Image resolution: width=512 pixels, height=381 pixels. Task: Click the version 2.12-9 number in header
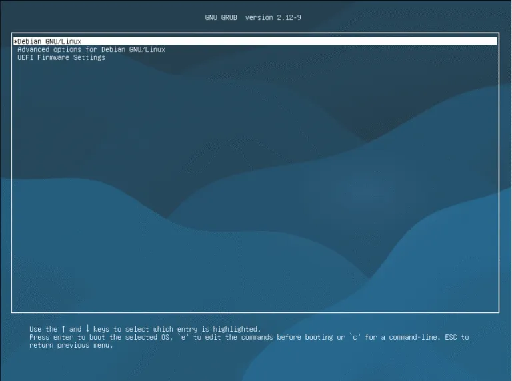[289, 18]
